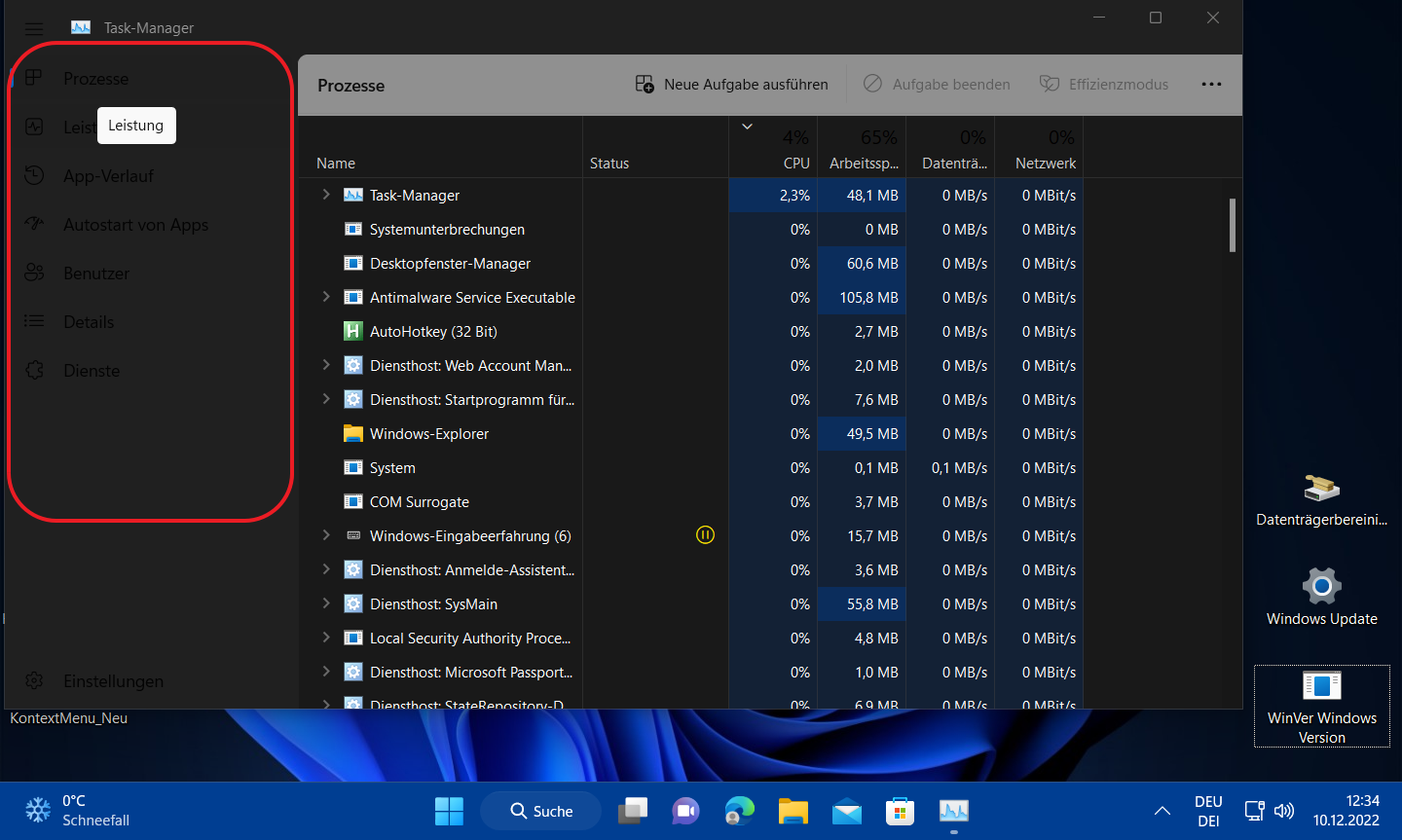The width and height of the screenshot is (1402, 840).
Task: Open the weather widget showing Schneefall
Action: 78,811
